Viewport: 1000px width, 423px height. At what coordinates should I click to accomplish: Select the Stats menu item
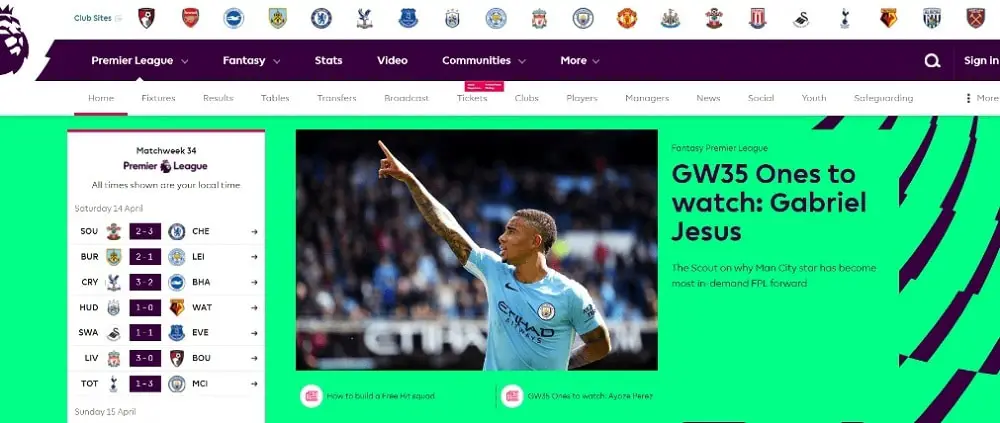click(328, 61)
